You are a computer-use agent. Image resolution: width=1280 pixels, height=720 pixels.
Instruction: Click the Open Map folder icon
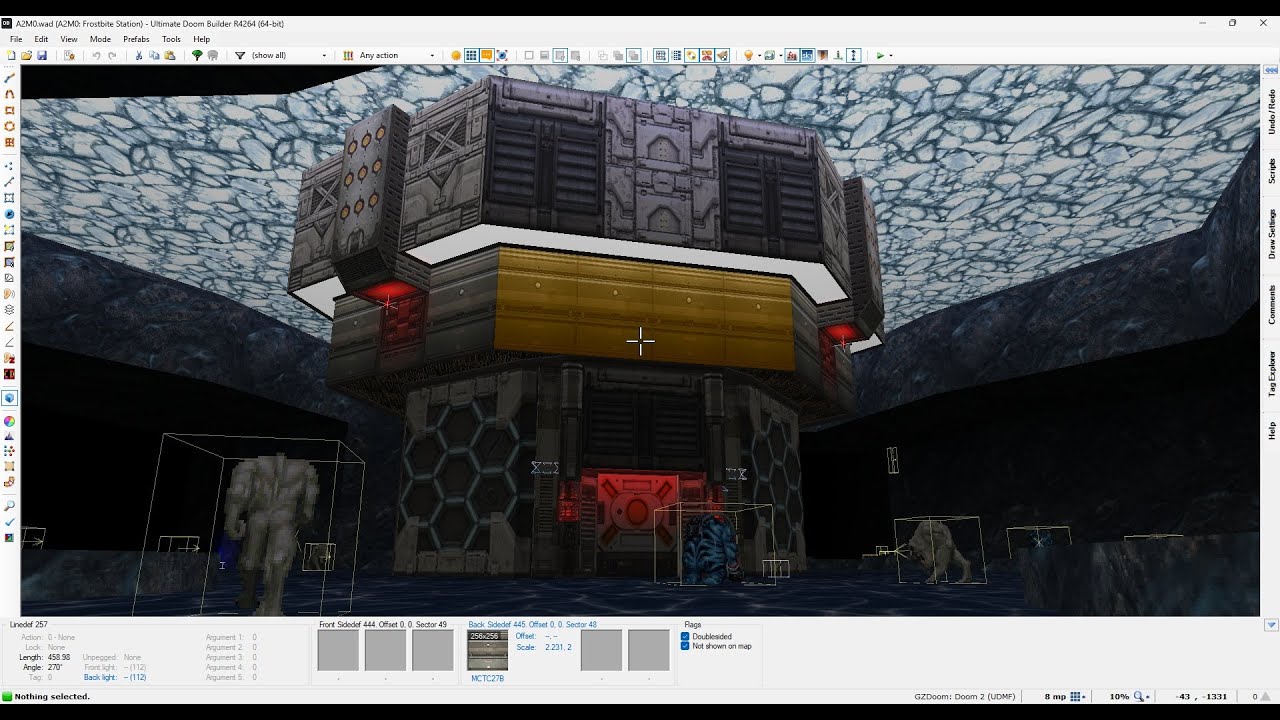point(26,55)
